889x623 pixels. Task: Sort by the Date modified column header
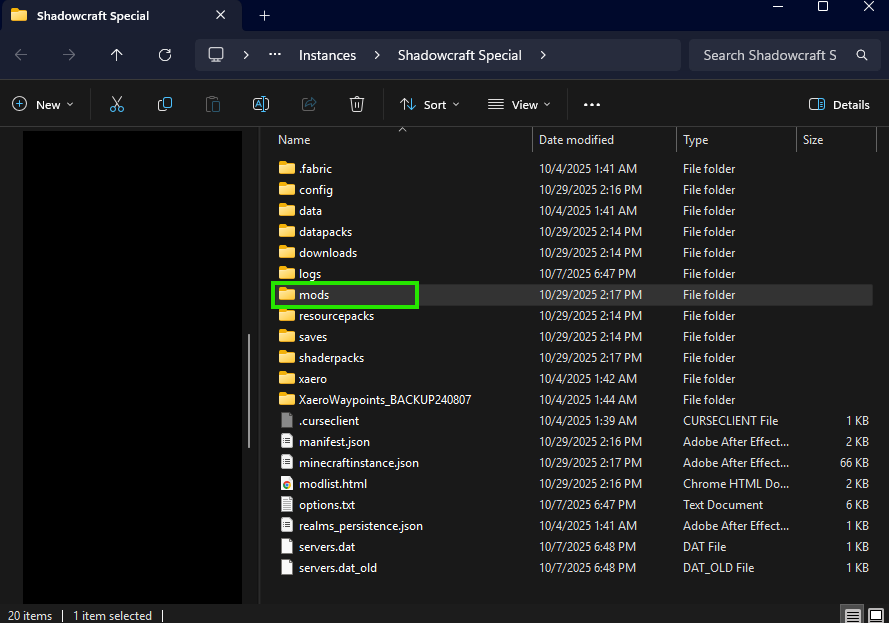click(x=576, y=140)
